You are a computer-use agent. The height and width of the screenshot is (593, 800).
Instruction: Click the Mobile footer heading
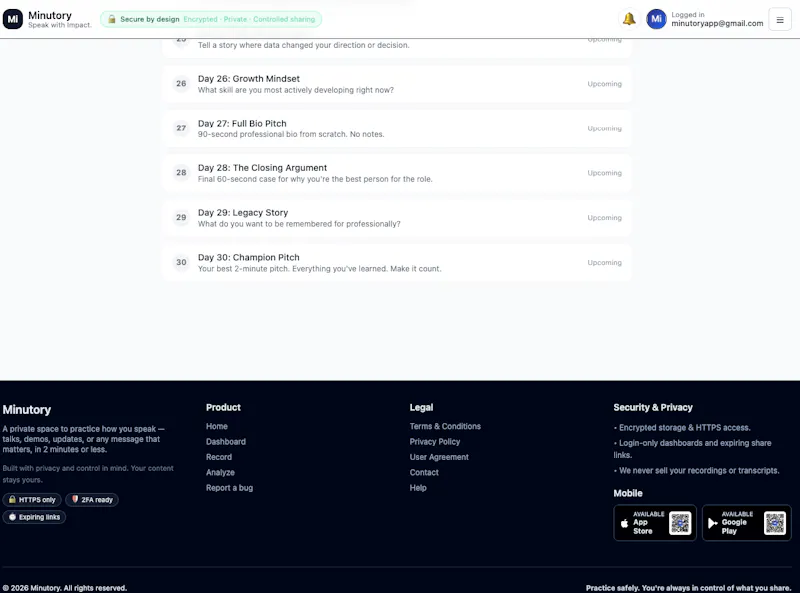(x=628, y=493)
